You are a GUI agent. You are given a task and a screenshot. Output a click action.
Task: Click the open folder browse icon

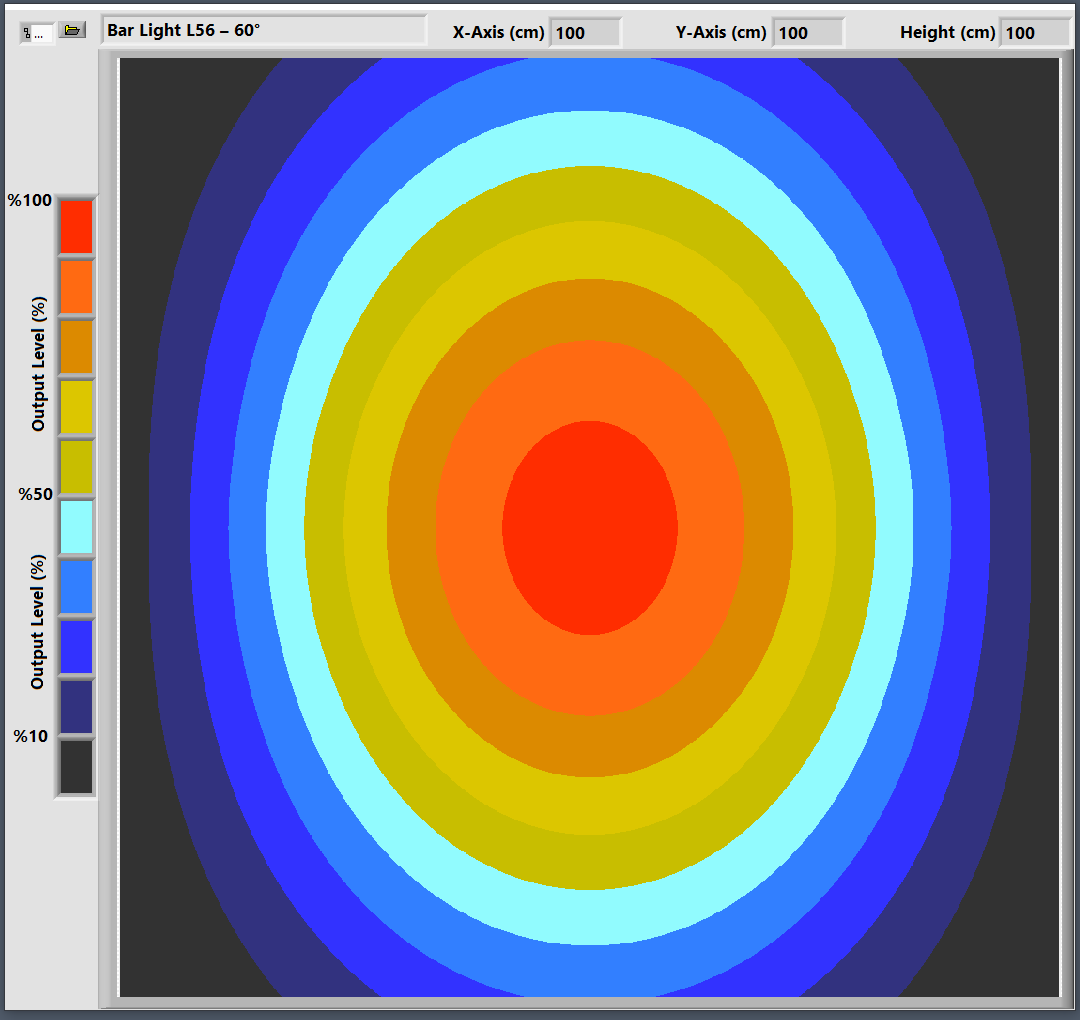(x=71, y=31)
